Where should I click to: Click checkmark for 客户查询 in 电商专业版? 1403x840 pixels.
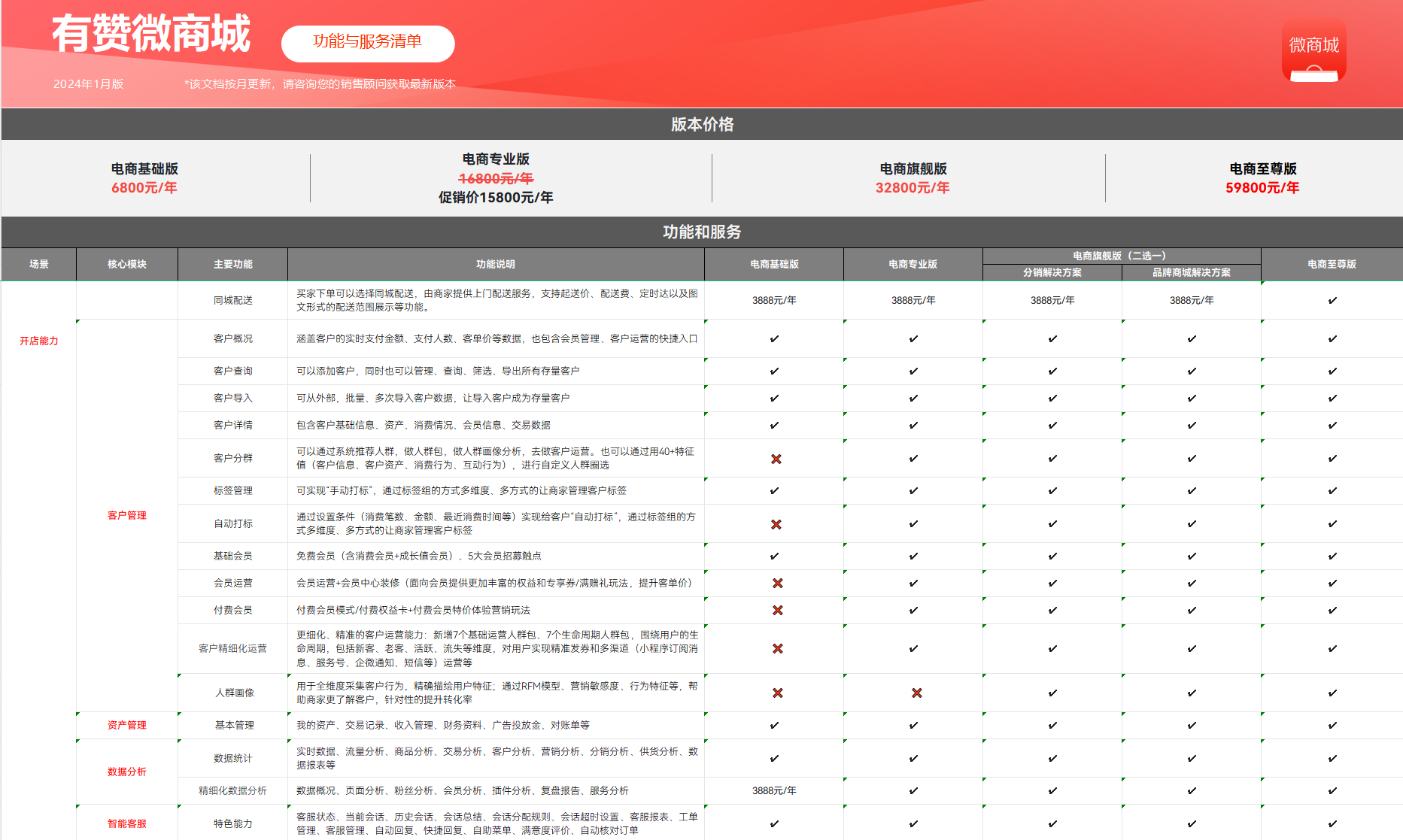913,371
